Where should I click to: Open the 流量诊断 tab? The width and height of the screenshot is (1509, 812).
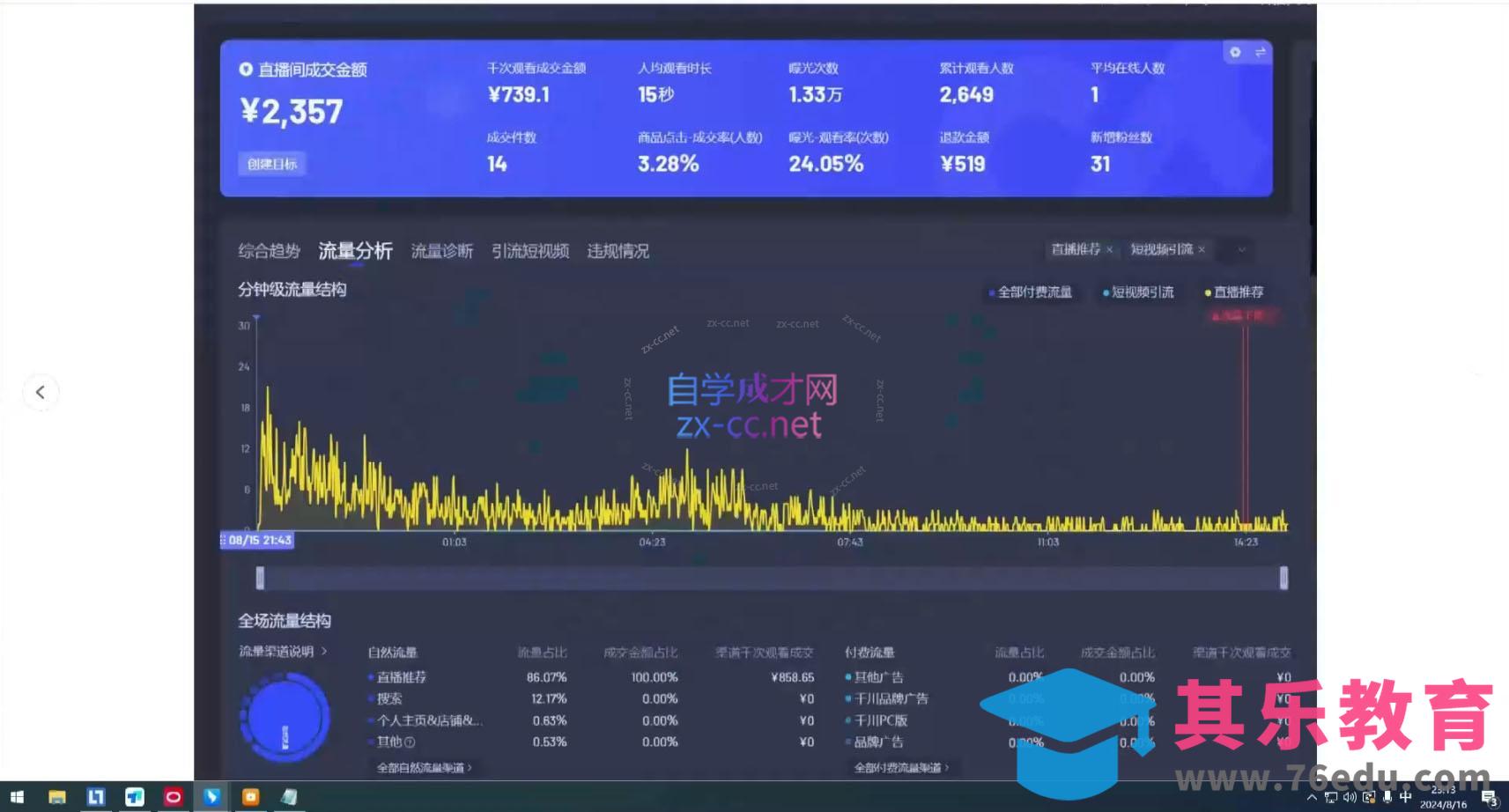click(440, 251)
